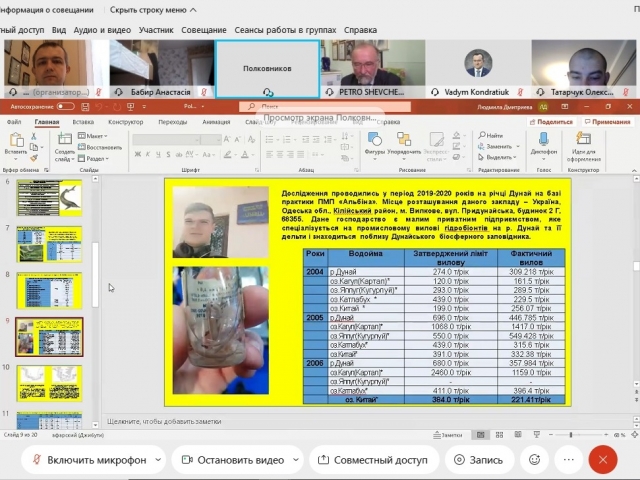The image size is (640, 480).
Task: Center text in Абзац group
Action: click(x=280, y=154)
